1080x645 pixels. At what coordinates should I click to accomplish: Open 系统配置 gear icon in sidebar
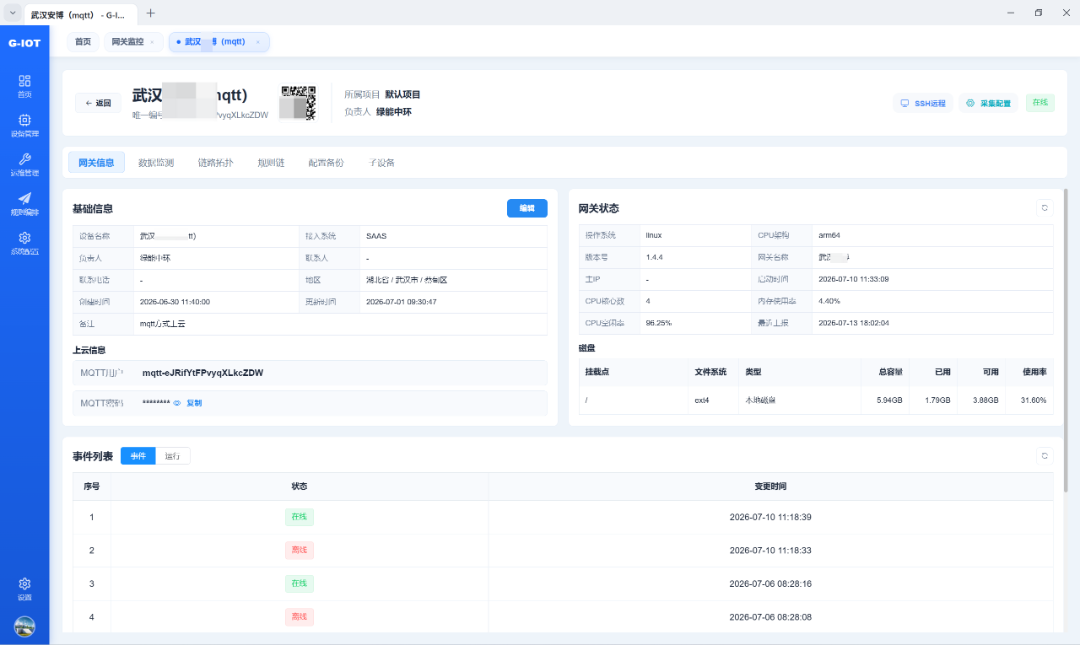[24, 243]
